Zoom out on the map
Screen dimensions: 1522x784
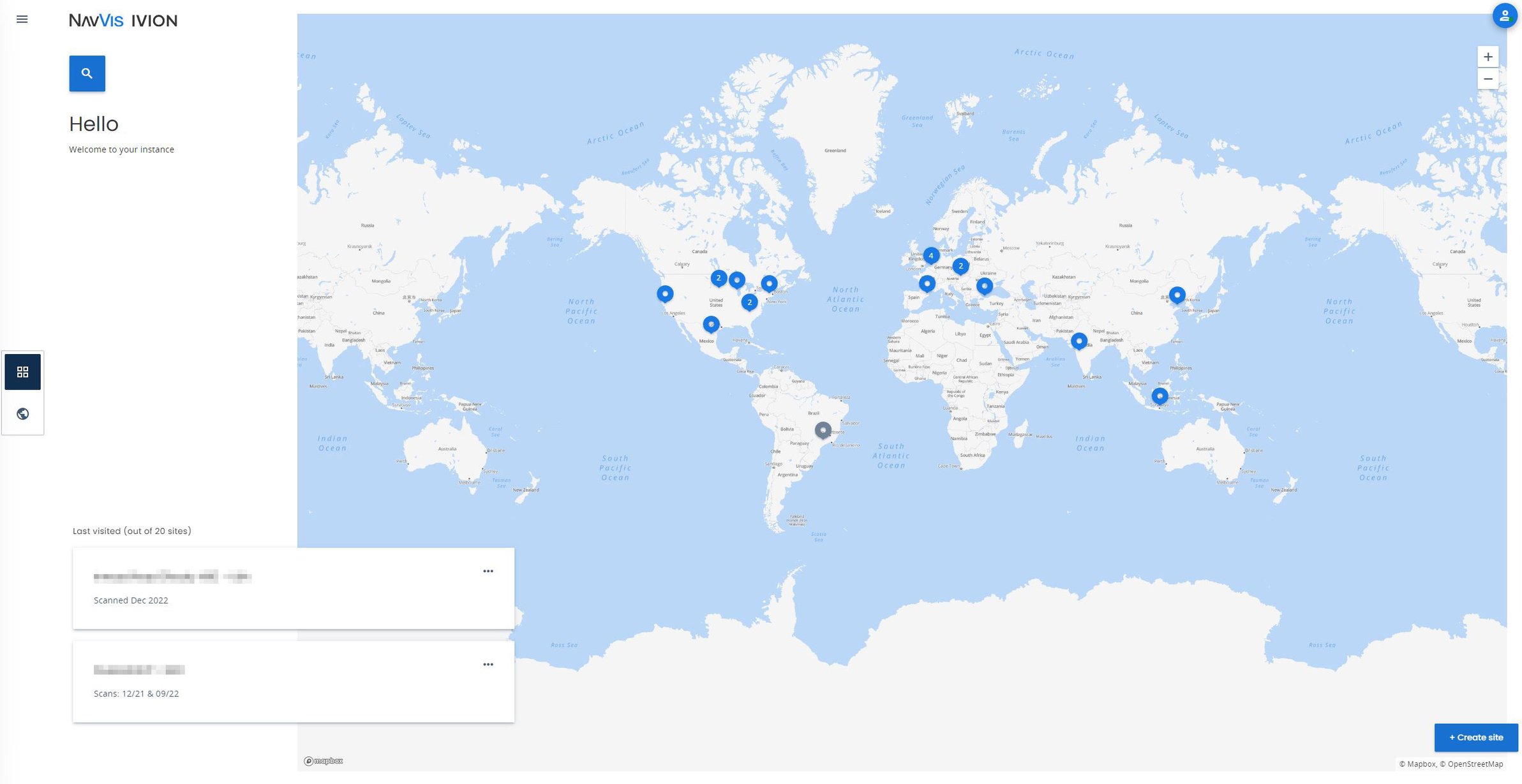coord(1488,79)
